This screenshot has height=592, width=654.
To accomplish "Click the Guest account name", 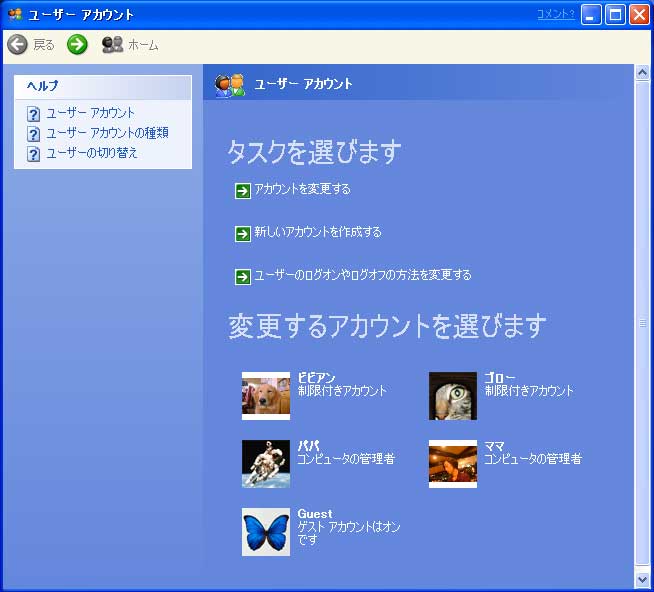I will click(315, 514).
